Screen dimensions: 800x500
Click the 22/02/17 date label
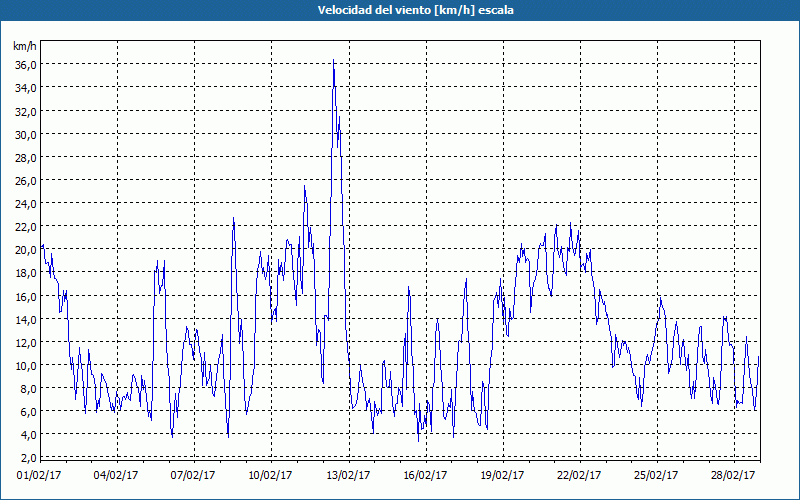click(579, 476)
